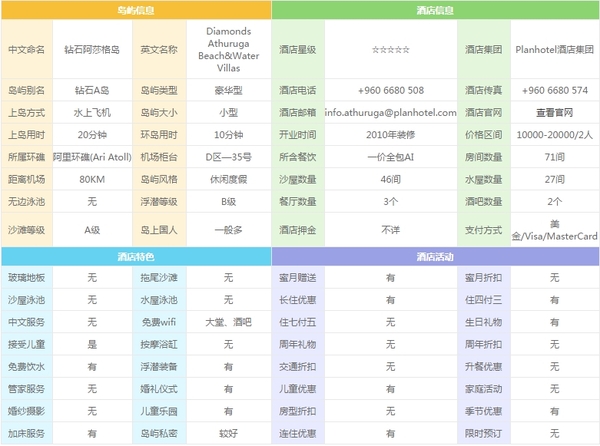
Task: Click the 20分钟 travel time value
Action: (92, 135)
